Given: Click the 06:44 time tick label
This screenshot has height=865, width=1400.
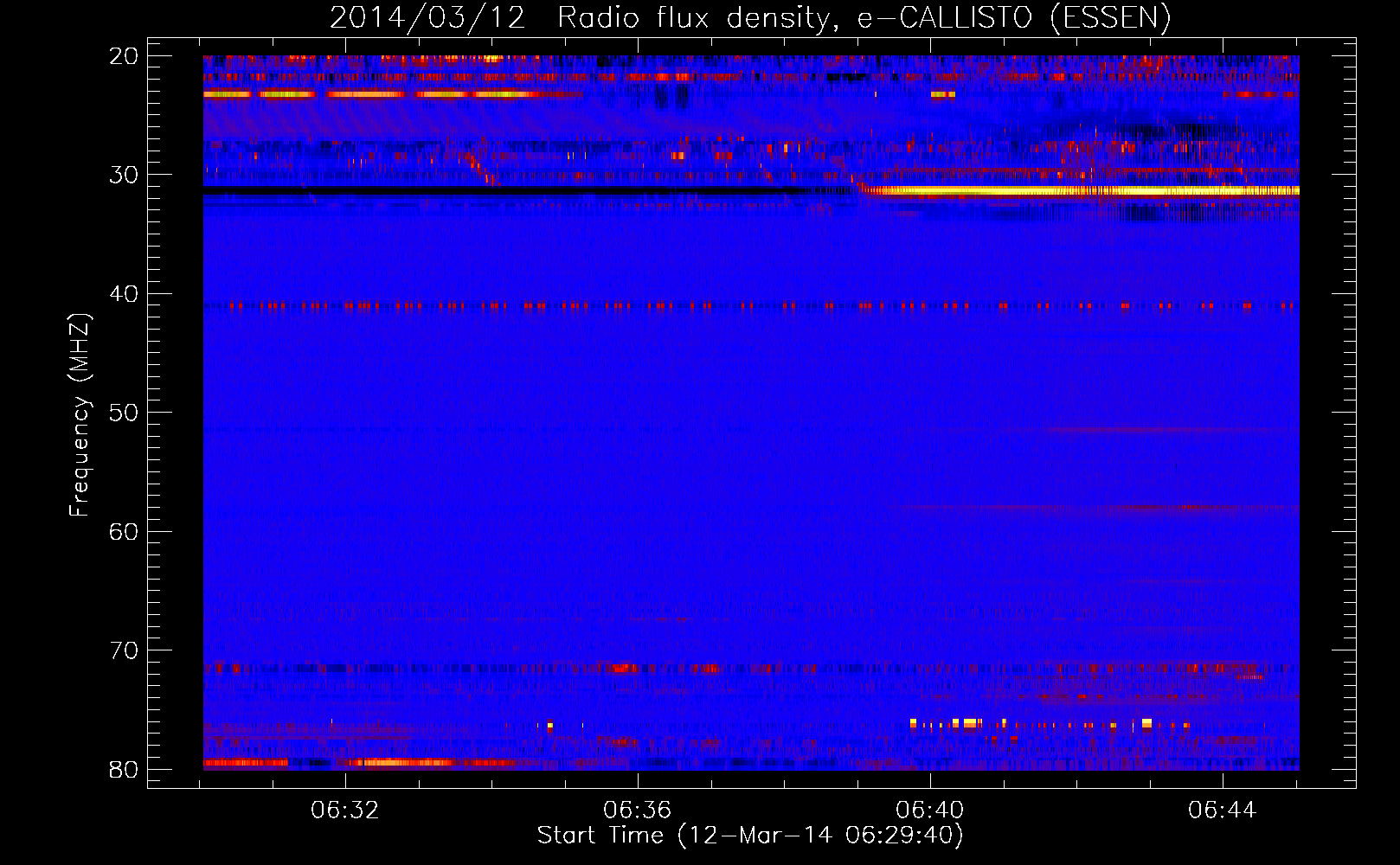Looking at the screenshot, I should (x=1222, y=811).
